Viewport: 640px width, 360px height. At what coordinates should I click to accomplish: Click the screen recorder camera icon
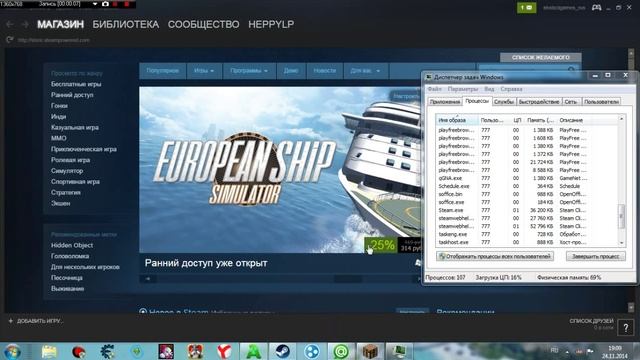pyautogui.click(x=105, y=4)
